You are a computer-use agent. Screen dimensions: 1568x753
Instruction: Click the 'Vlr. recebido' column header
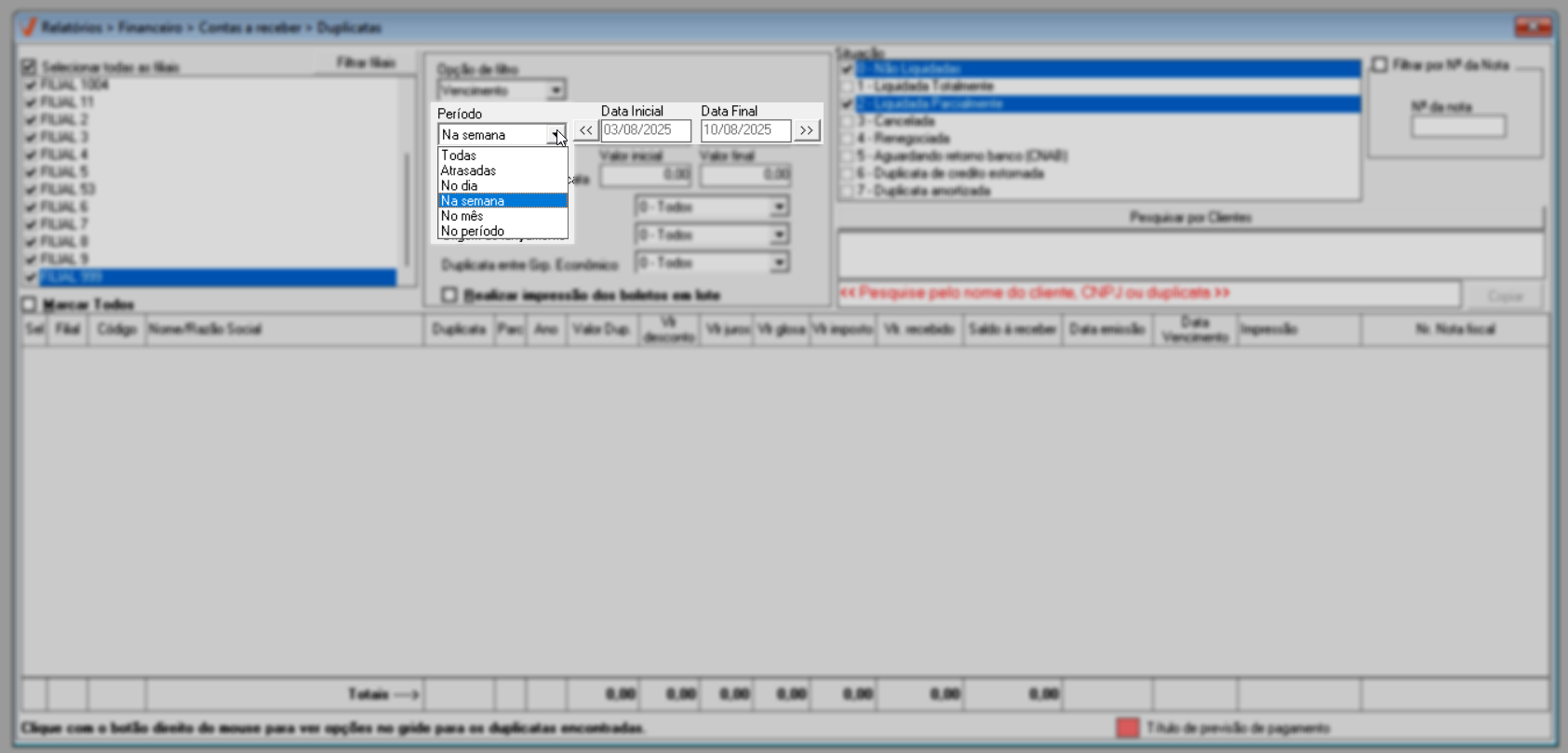point(919,329)
